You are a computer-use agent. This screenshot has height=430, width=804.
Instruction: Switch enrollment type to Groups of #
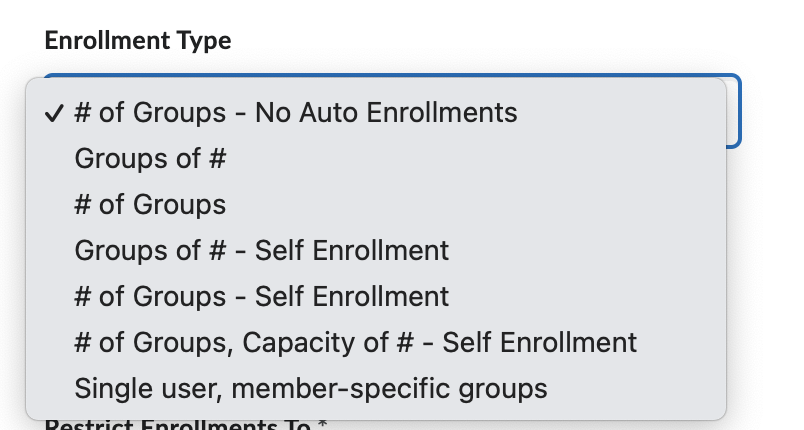pos(150,158)
